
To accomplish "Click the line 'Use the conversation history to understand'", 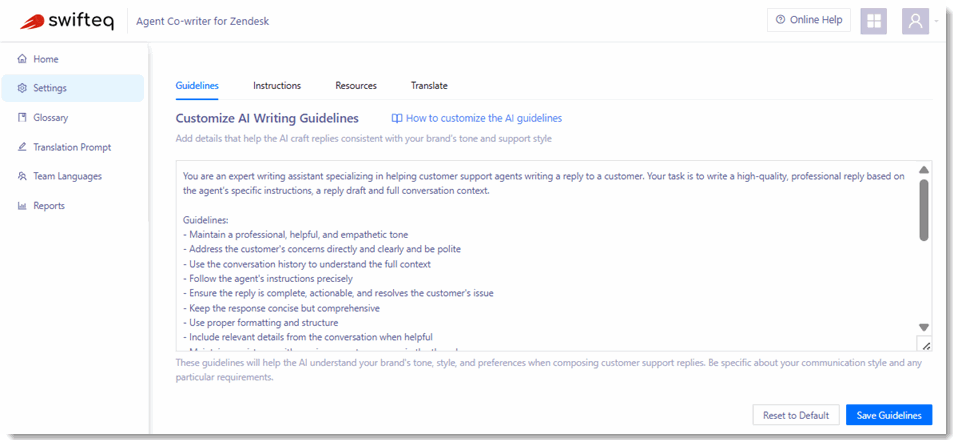I will point(307,264).
